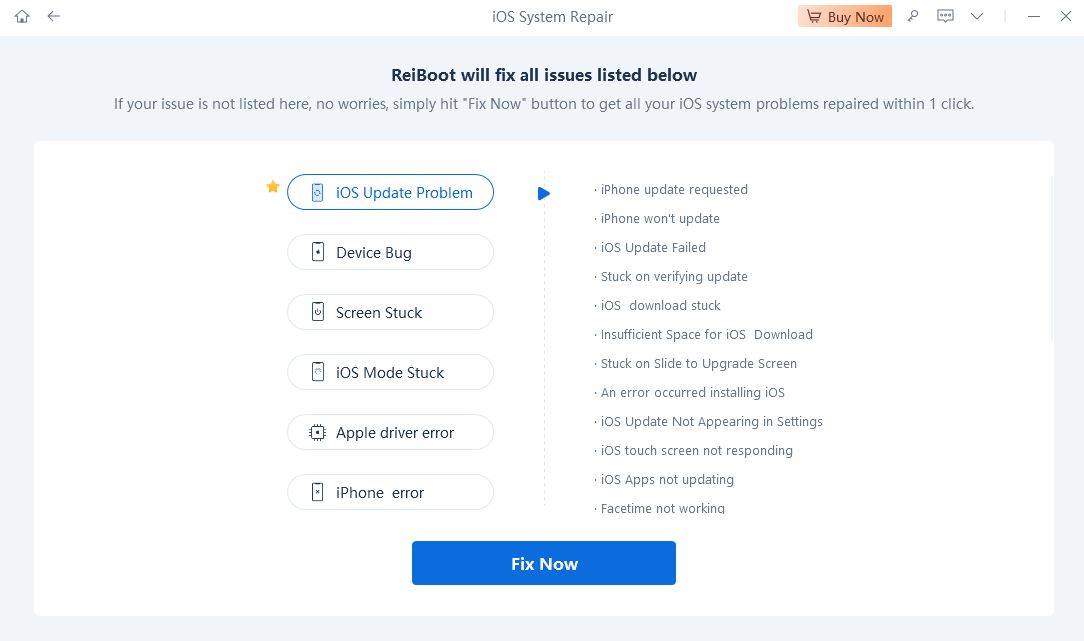1084x641 pixels.
Task: Minimize the ReiBoot window
Action: (x=1034, y=16)
